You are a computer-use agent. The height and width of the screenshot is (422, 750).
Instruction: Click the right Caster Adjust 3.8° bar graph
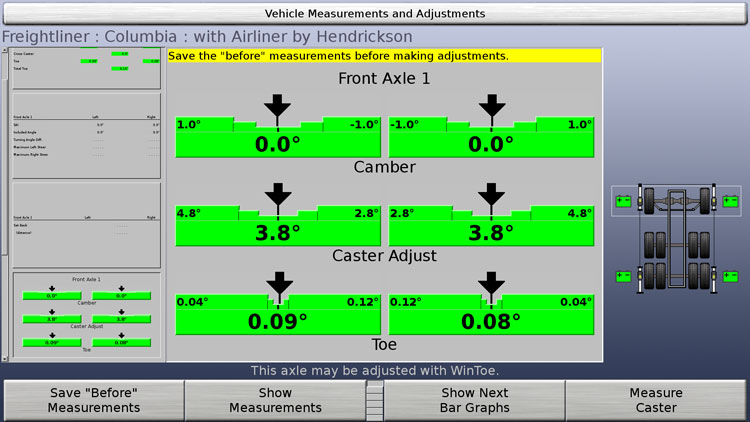[491, 226]
